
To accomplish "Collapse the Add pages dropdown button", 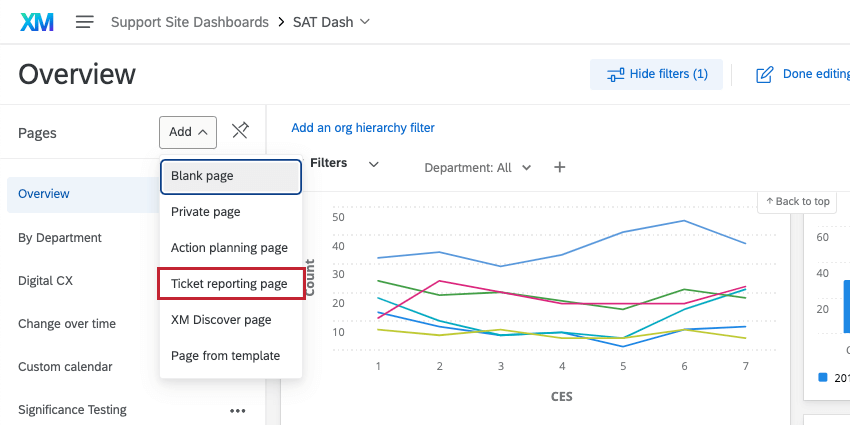I will [x=188, y=132].
